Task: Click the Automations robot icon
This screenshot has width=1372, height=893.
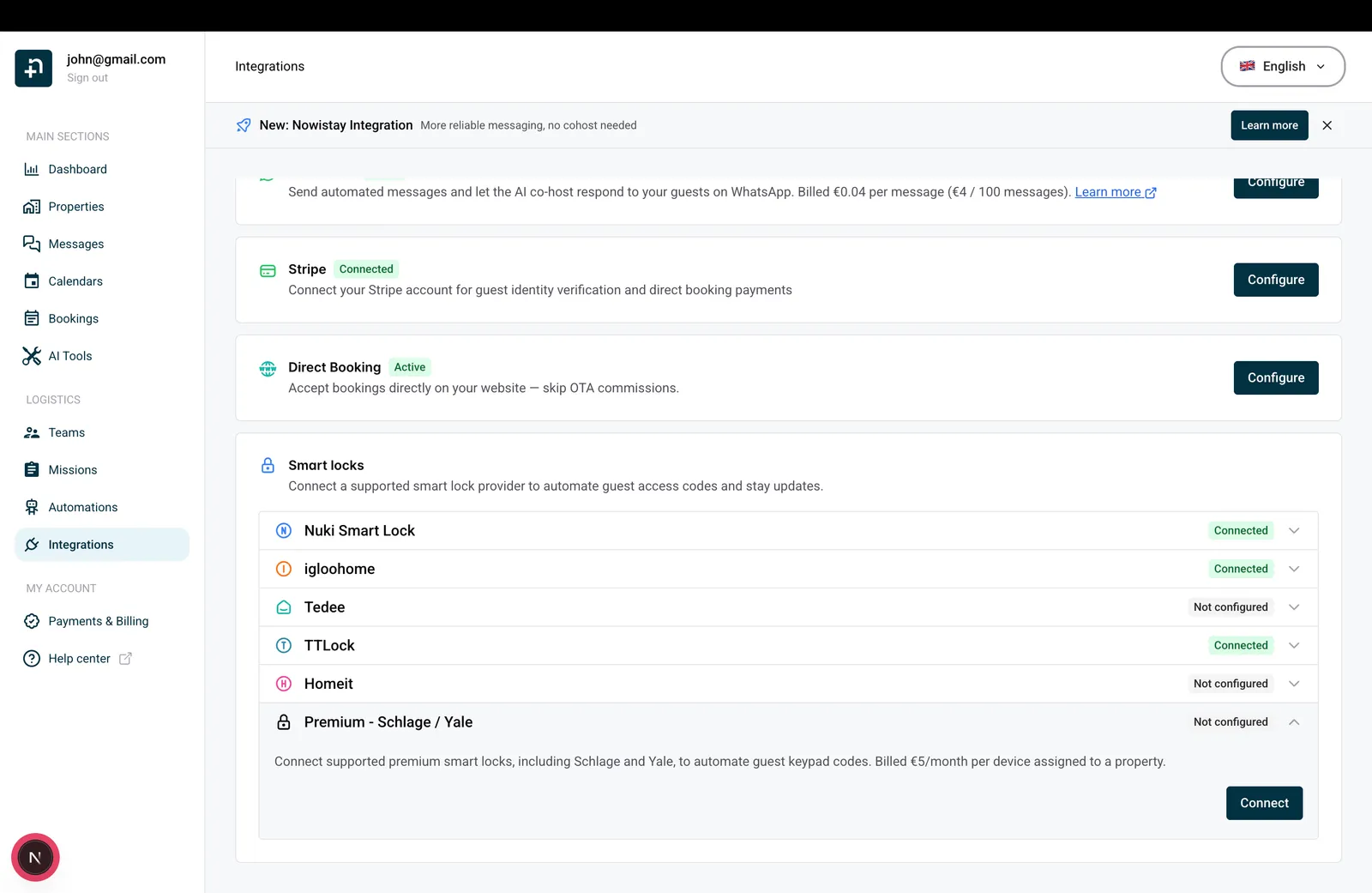Action: pos(32,507)
